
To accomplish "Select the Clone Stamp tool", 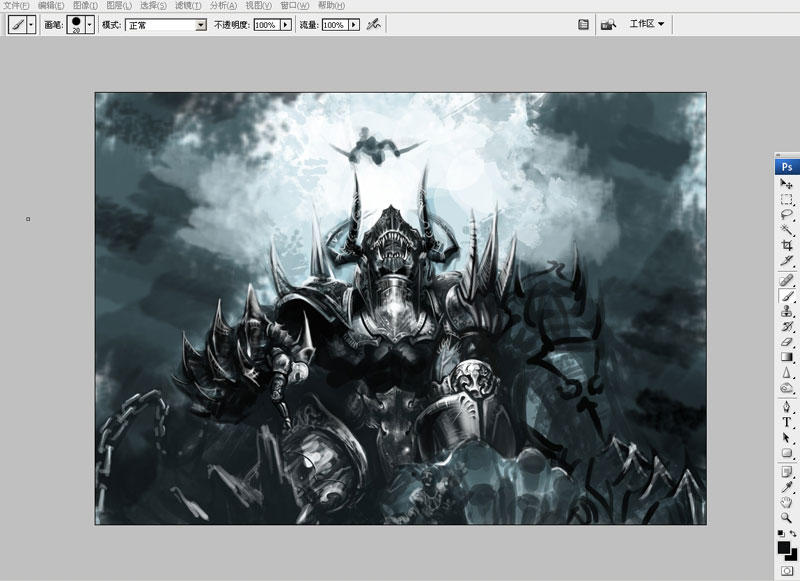I will click(786, 311).
